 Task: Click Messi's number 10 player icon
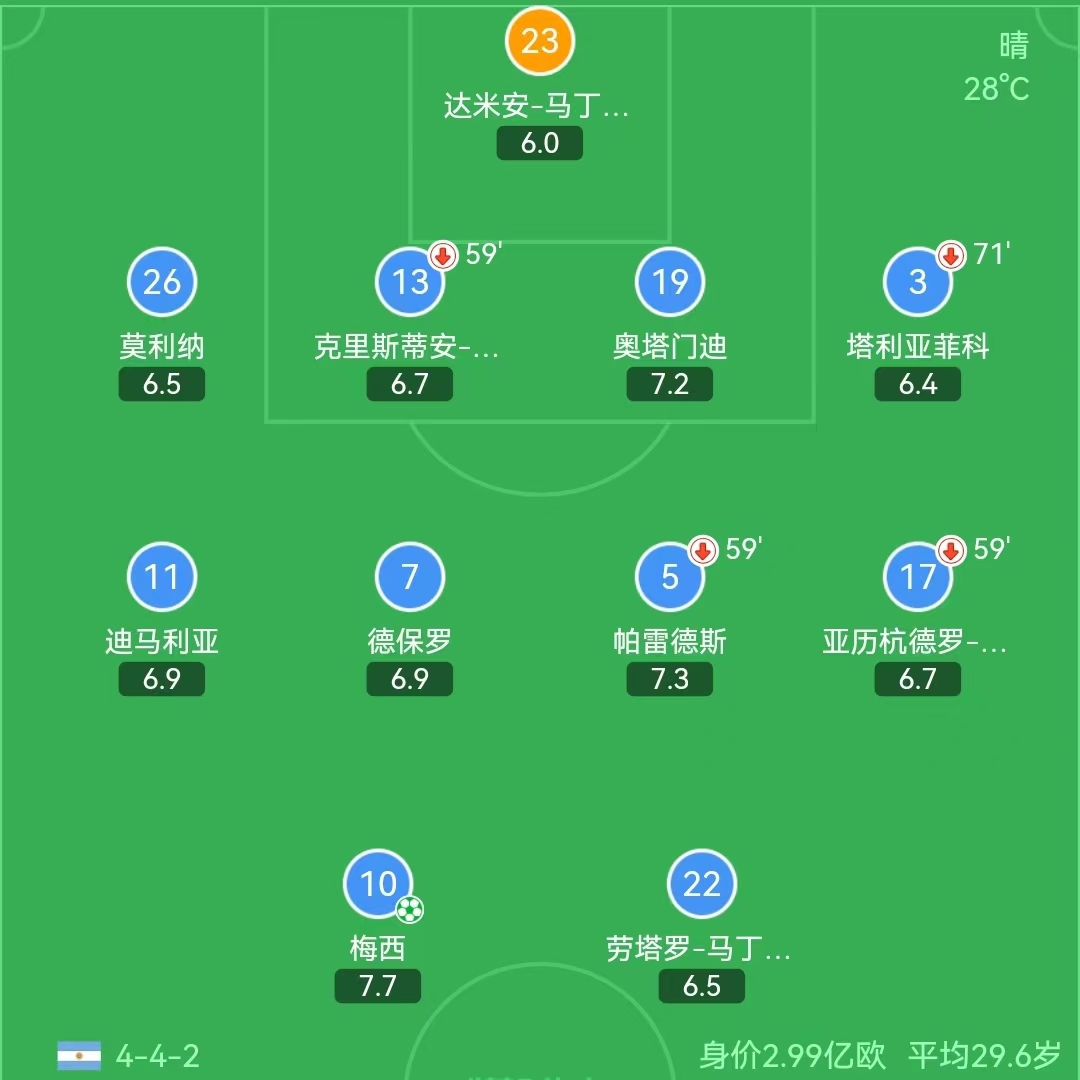pyautogui.click(x=378, y=884)
